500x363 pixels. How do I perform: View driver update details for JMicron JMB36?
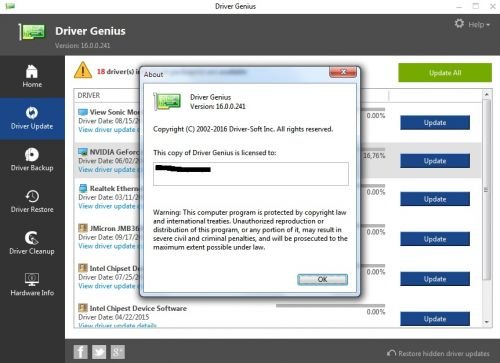point(109,246)
